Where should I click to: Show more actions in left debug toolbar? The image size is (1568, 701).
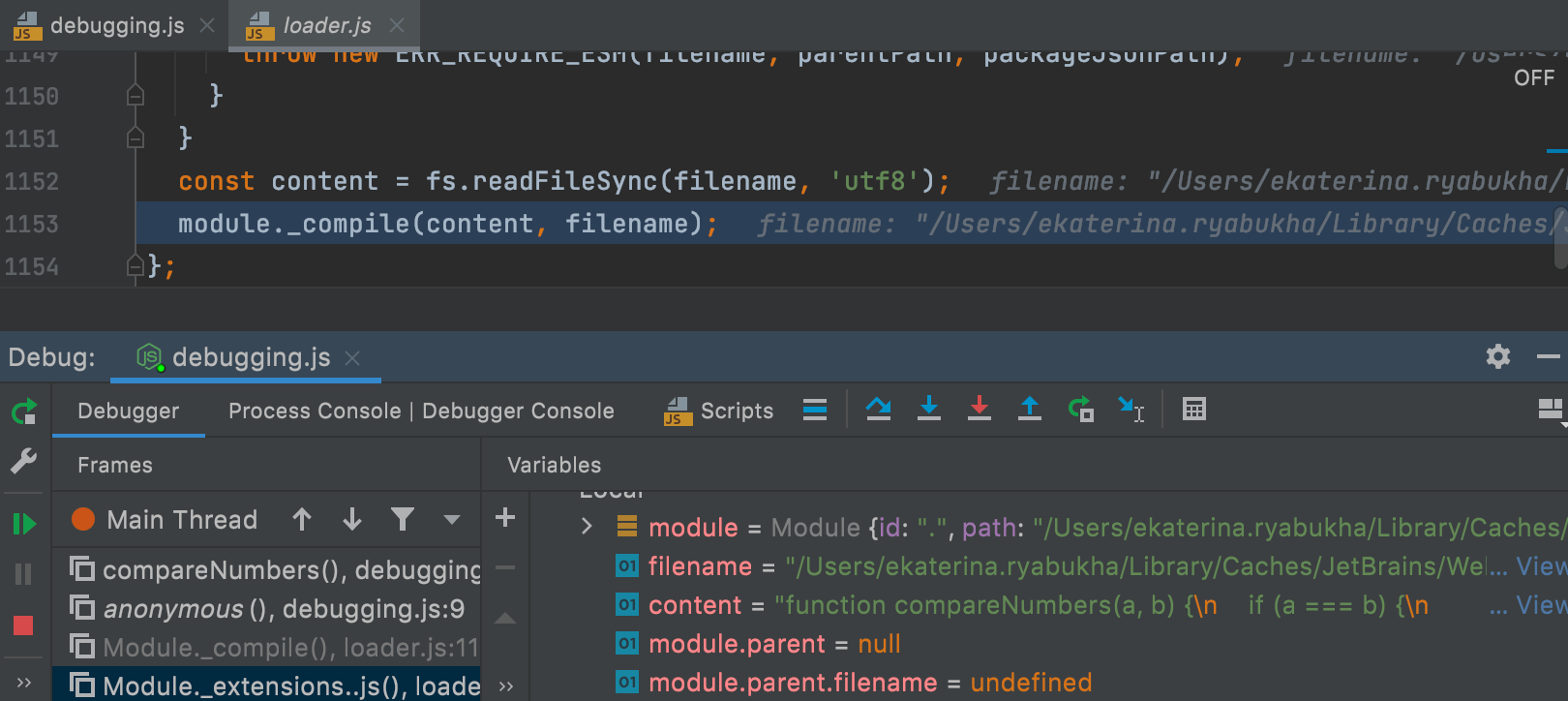pos(24,684)
